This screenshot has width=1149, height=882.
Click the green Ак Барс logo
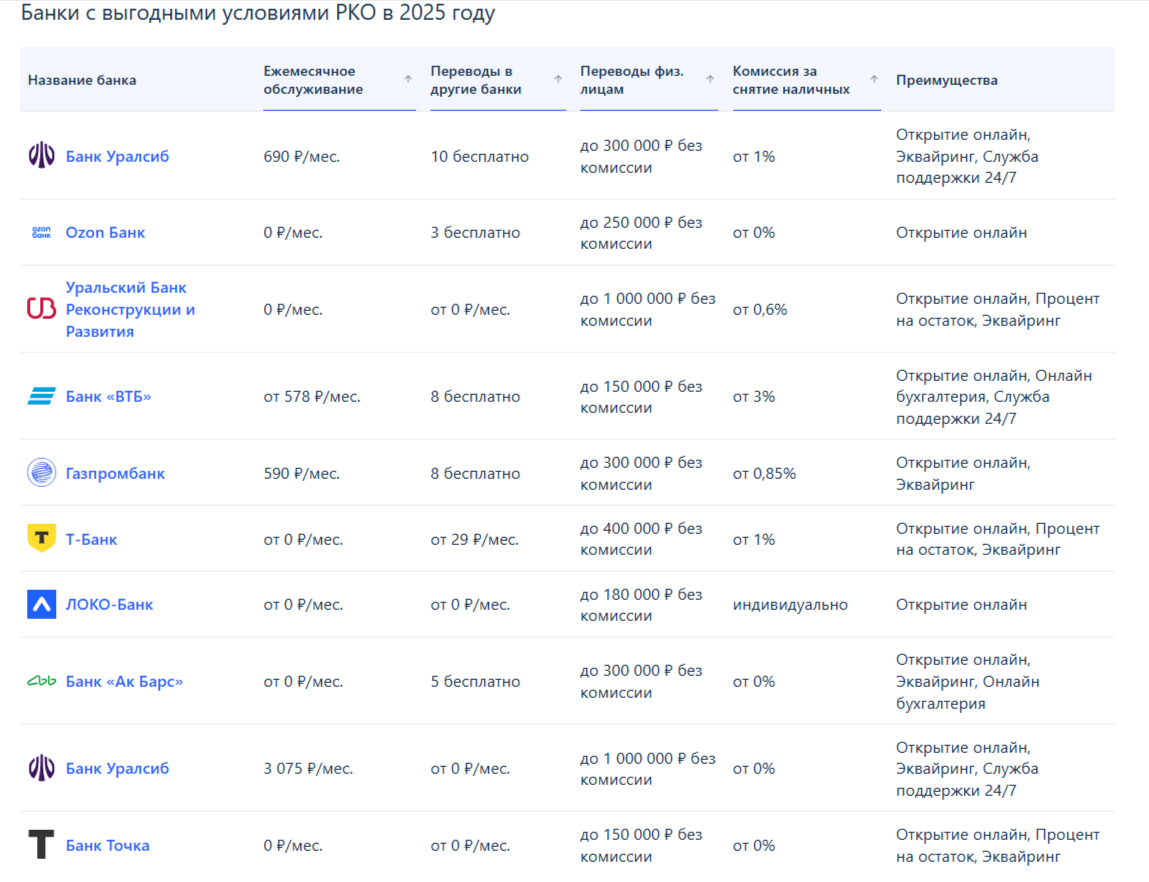click(42, 681)
